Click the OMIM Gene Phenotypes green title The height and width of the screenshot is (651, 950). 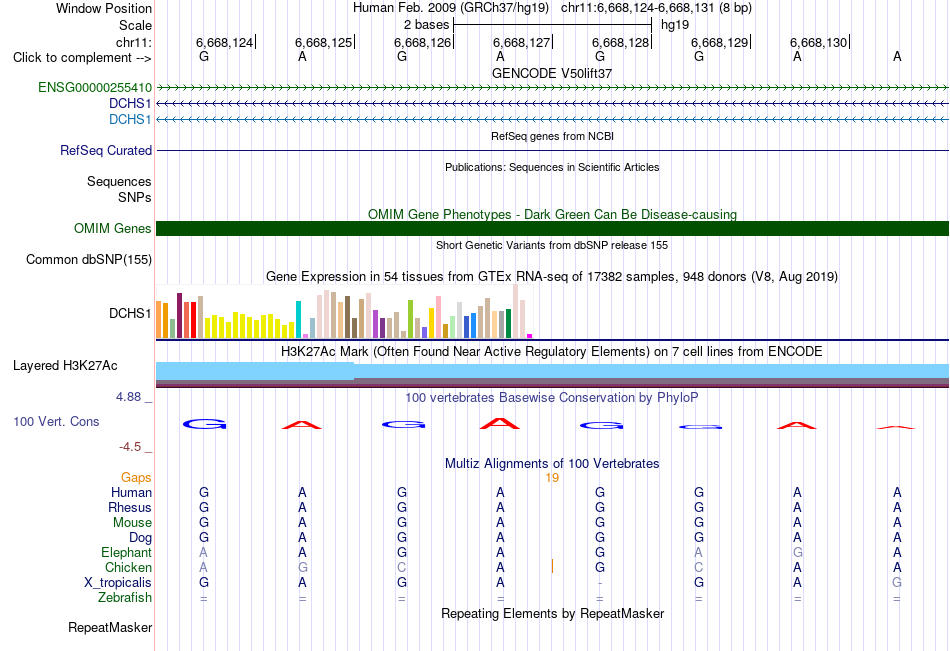(552, 215)
